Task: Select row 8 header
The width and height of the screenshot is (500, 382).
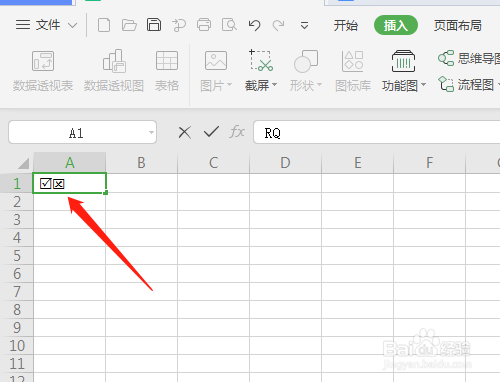Action: pos(17,310)
